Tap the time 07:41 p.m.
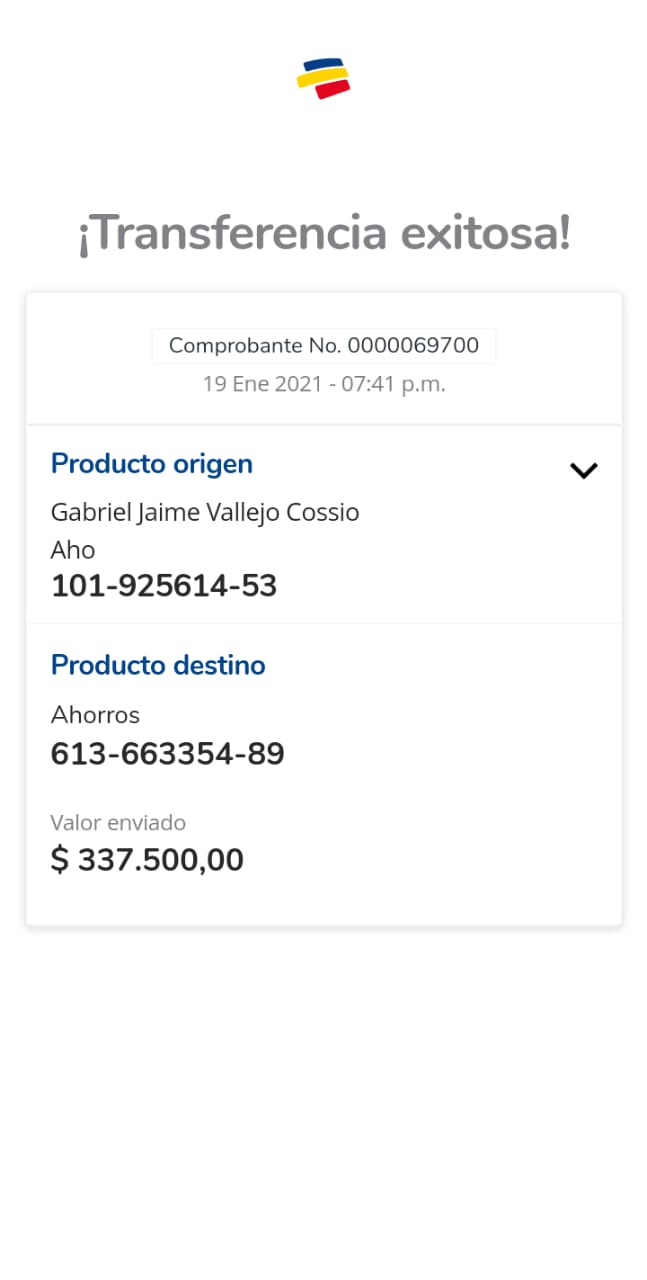The height and width of the screenshot is (1280, 647). click(394, 384)
